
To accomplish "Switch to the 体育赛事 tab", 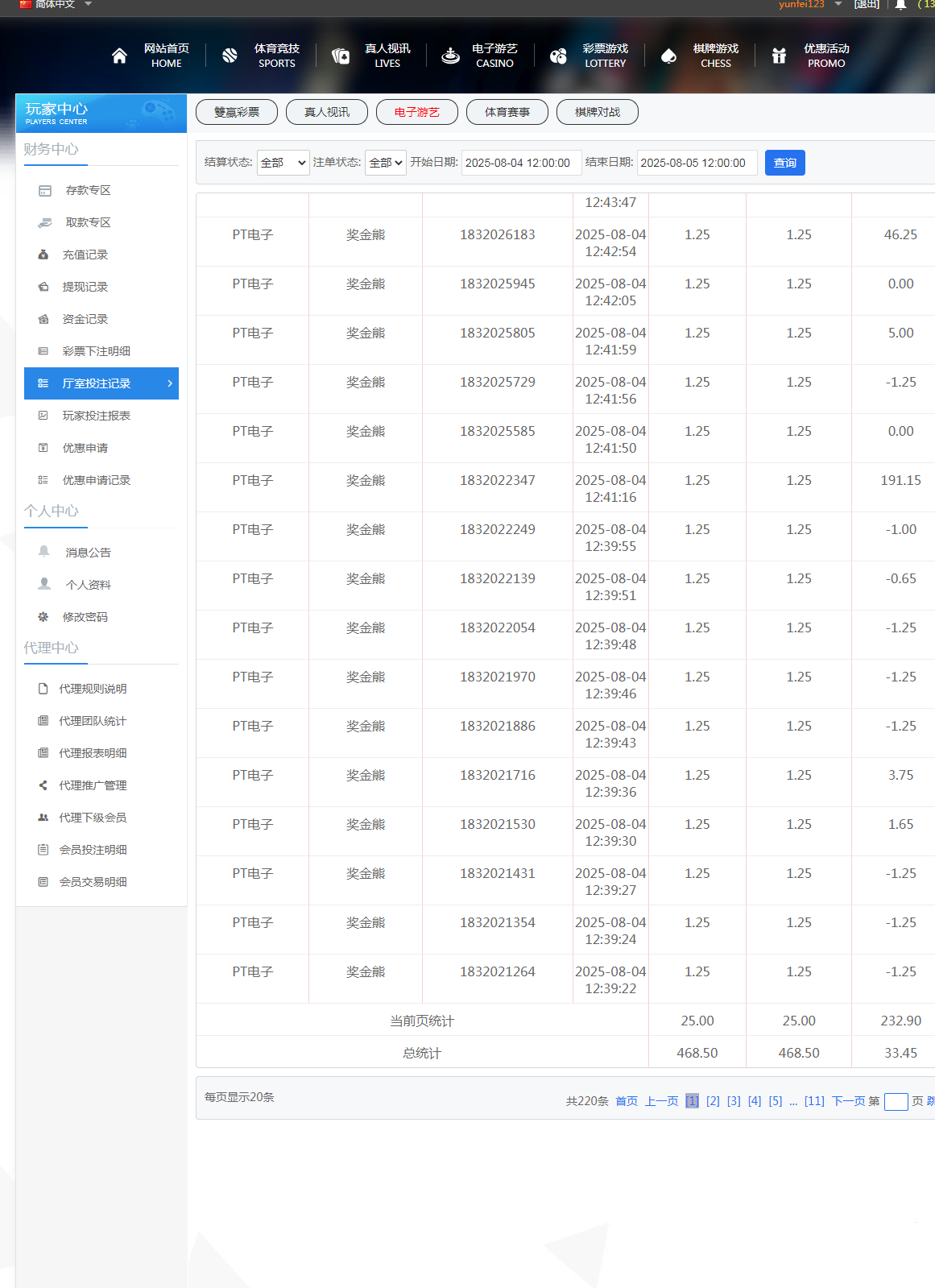I will (x=507, y=112).
